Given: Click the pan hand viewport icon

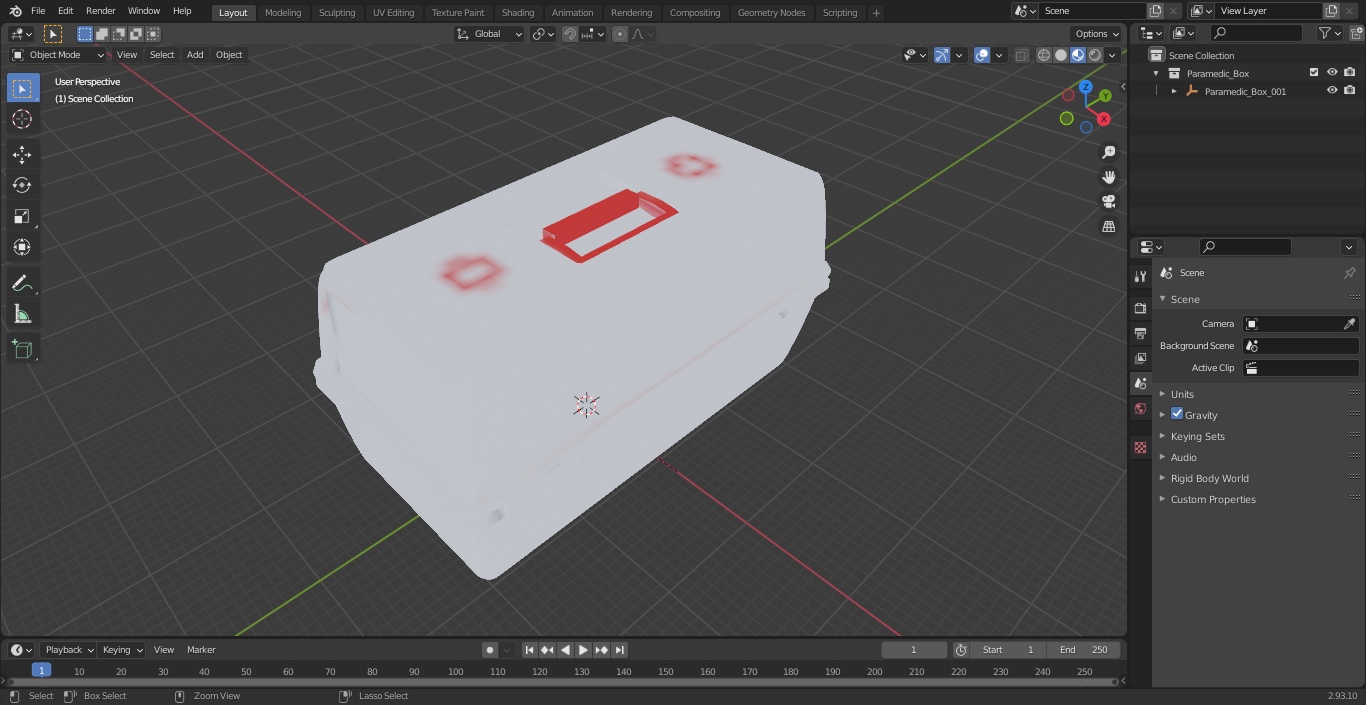Looking at the screenshot, I should tap(1108, 177).
